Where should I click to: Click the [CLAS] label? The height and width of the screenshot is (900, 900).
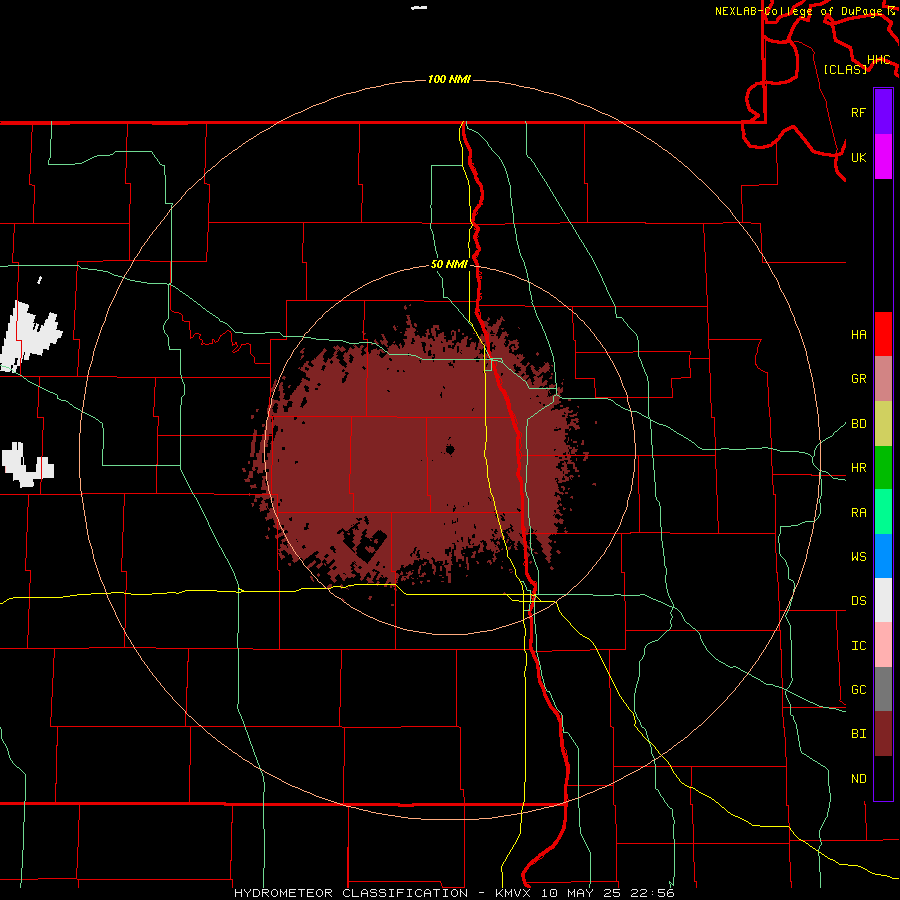coord(845,69)
